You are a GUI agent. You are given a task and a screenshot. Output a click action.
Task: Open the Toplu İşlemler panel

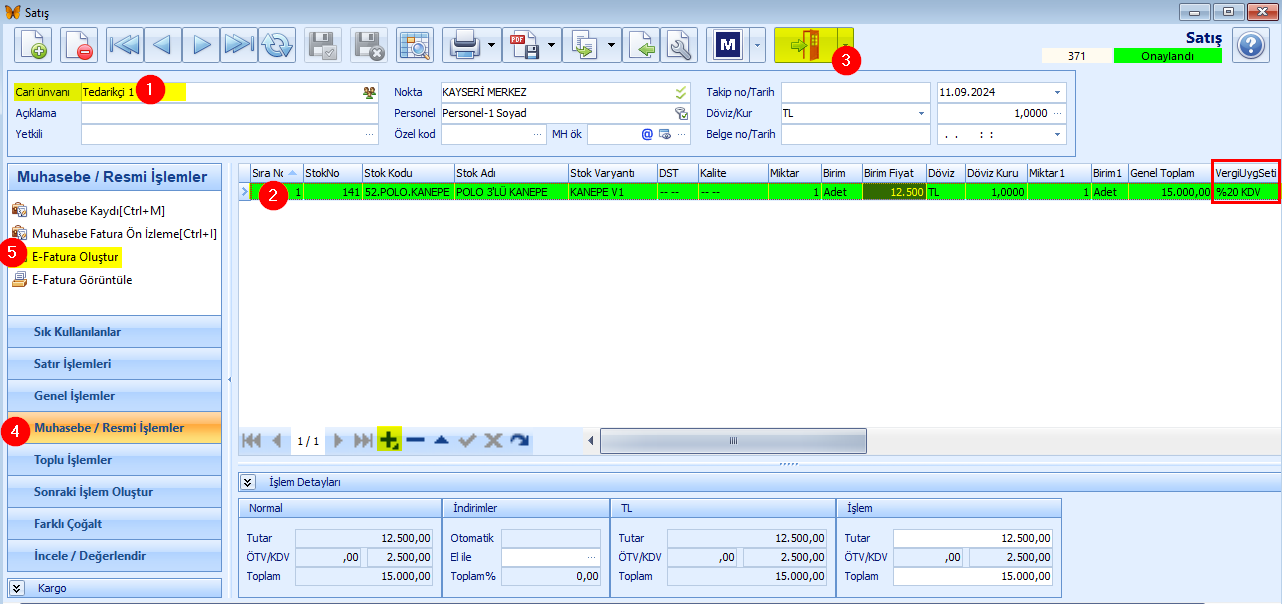pyautogui.click(x=114, y=460)
